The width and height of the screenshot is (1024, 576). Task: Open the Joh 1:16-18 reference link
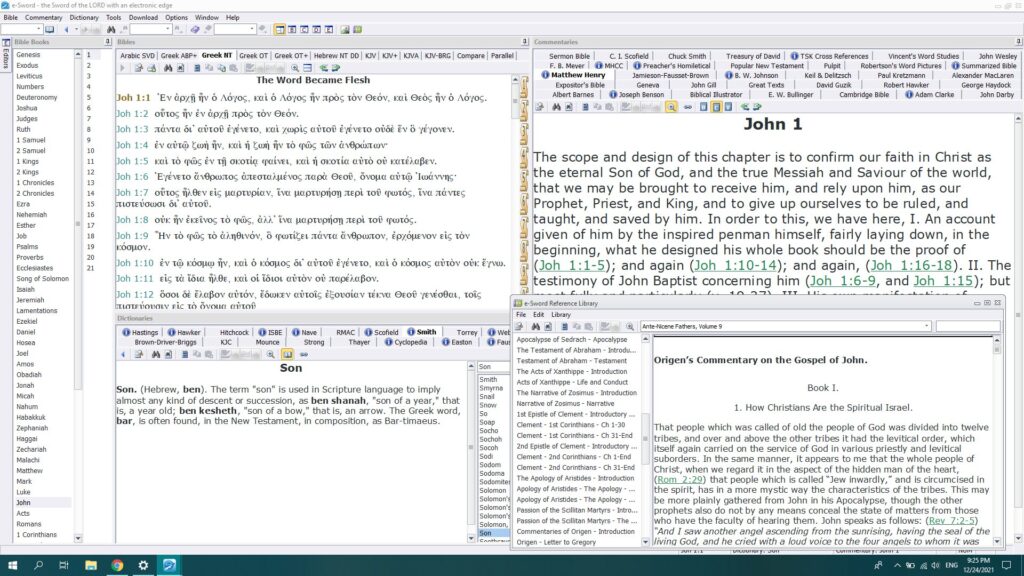(x=911, y=265)
